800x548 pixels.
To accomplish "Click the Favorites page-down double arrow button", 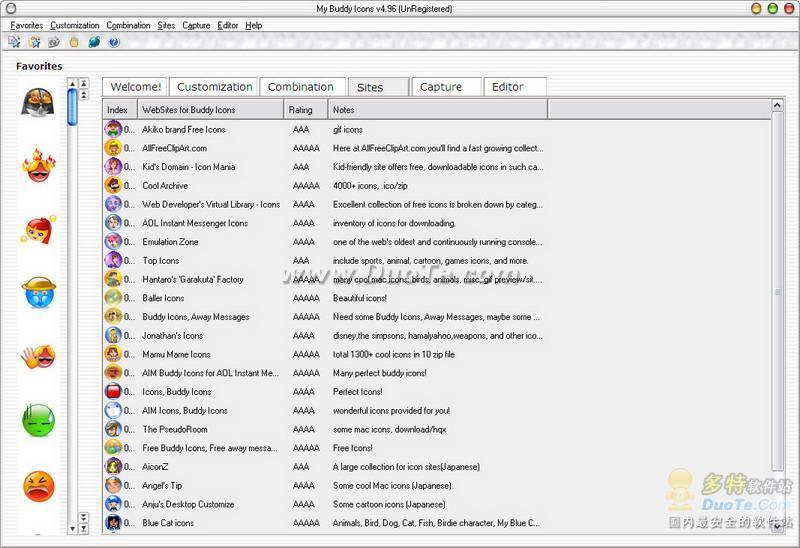I will point(84,517).
